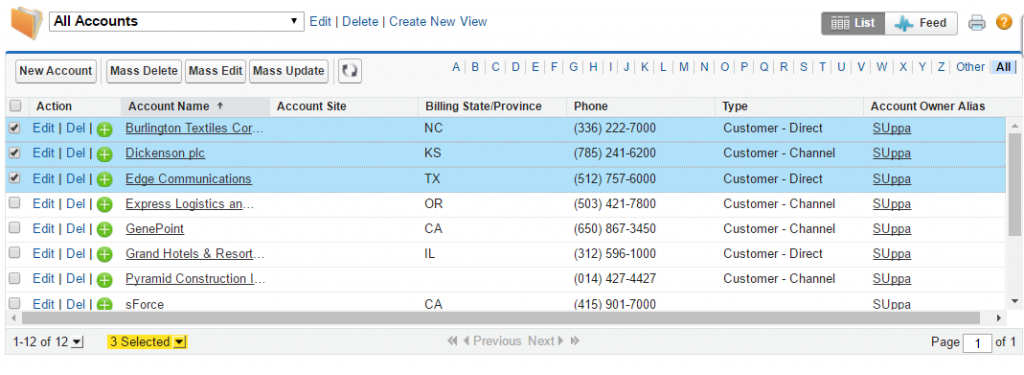Click Create New View link
This screenshot has height=375, width=1024.
click(x=438, y=22)
